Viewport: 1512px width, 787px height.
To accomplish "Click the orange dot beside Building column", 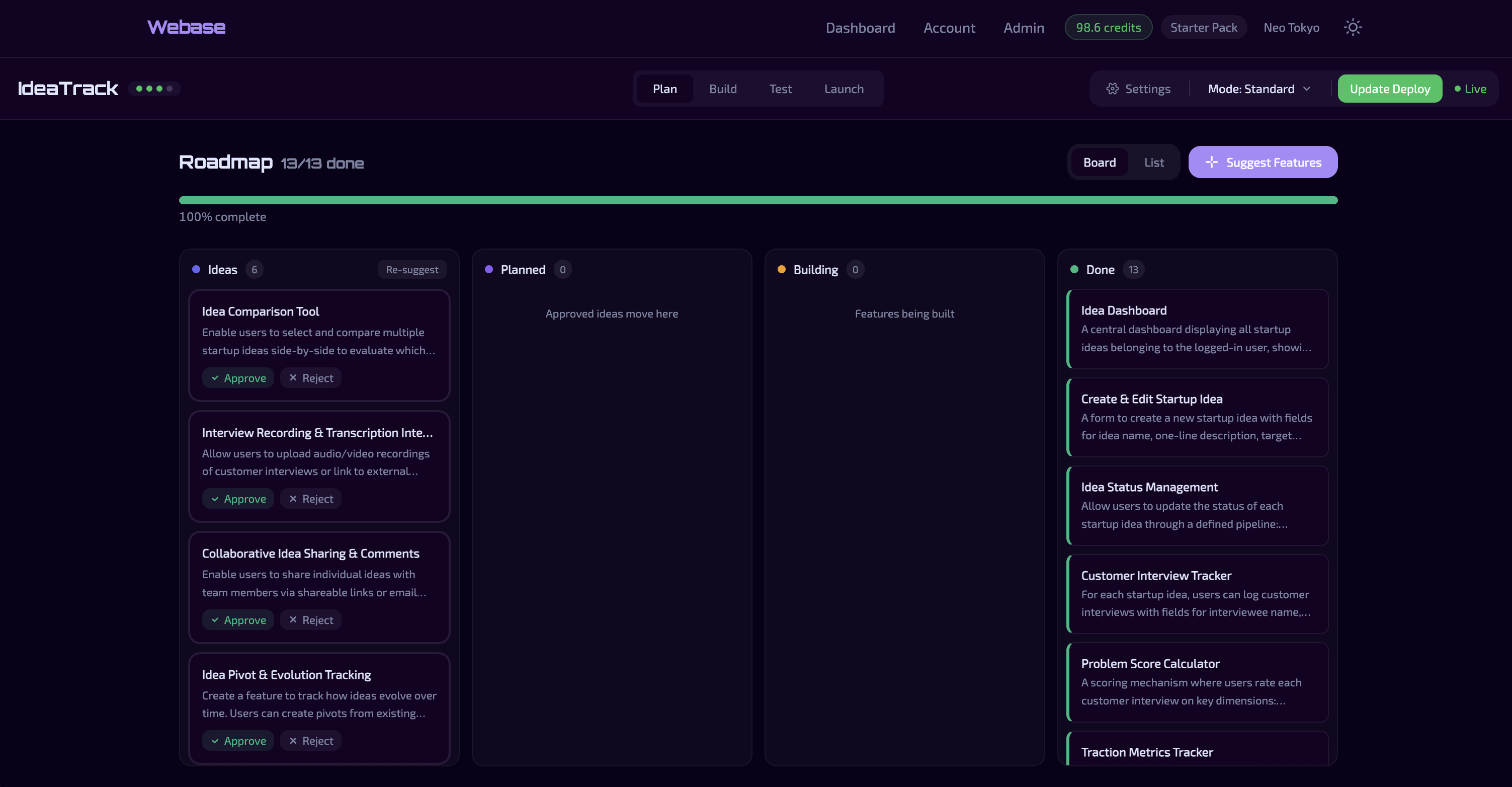I will pyautogui.click(x=781, y=270).
